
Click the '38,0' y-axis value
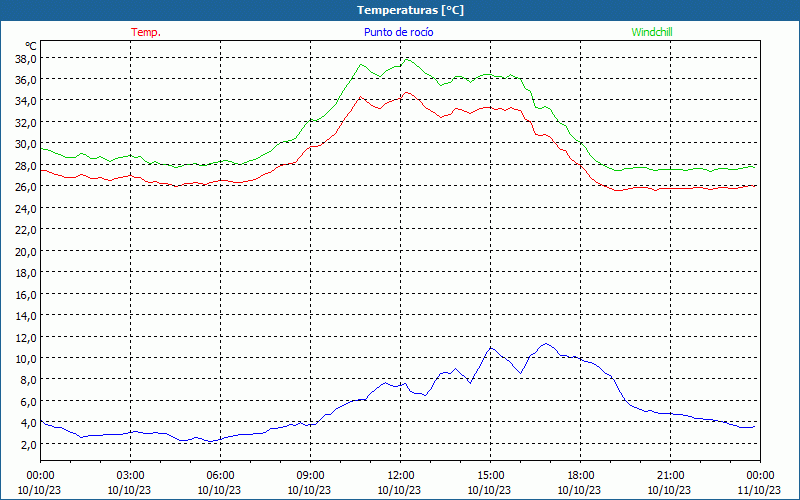[26, 59]
